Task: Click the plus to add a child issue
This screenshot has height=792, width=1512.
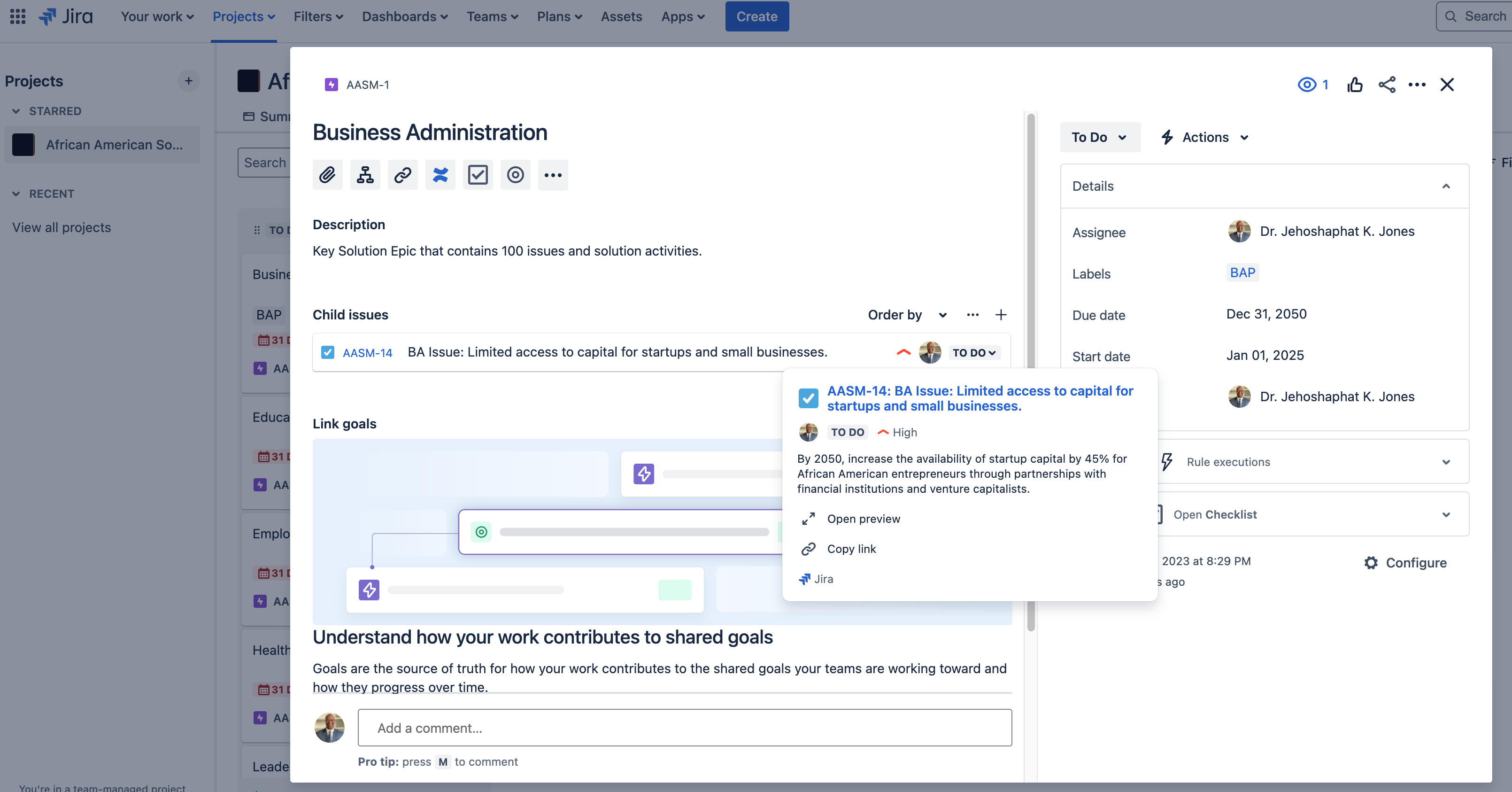Action: [x=1001, y=315]
